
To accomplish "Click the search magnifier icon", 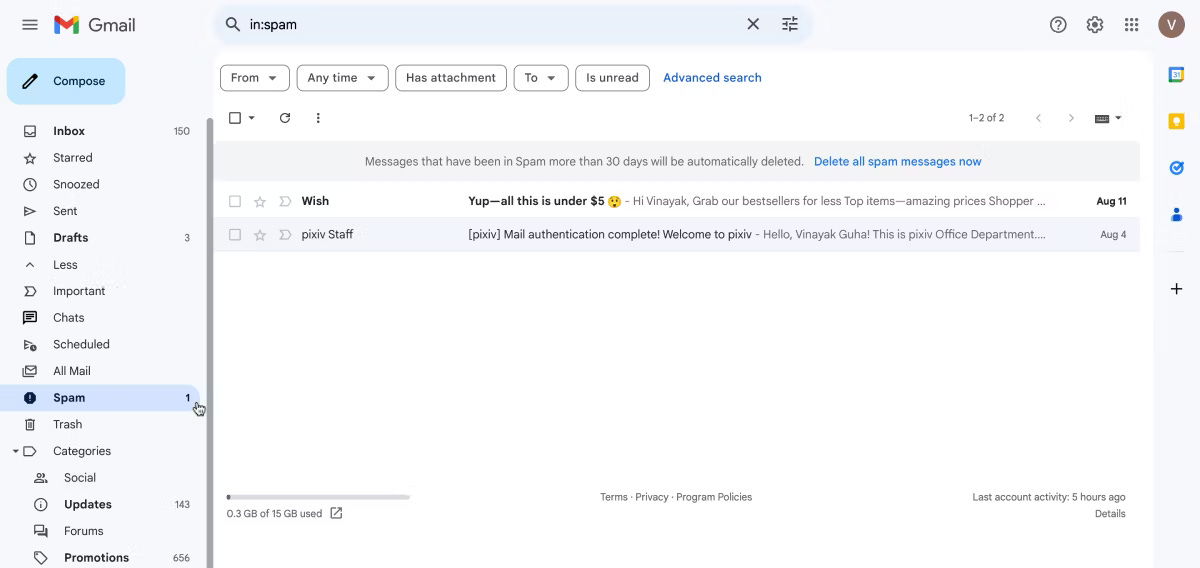I will [233, 24].
